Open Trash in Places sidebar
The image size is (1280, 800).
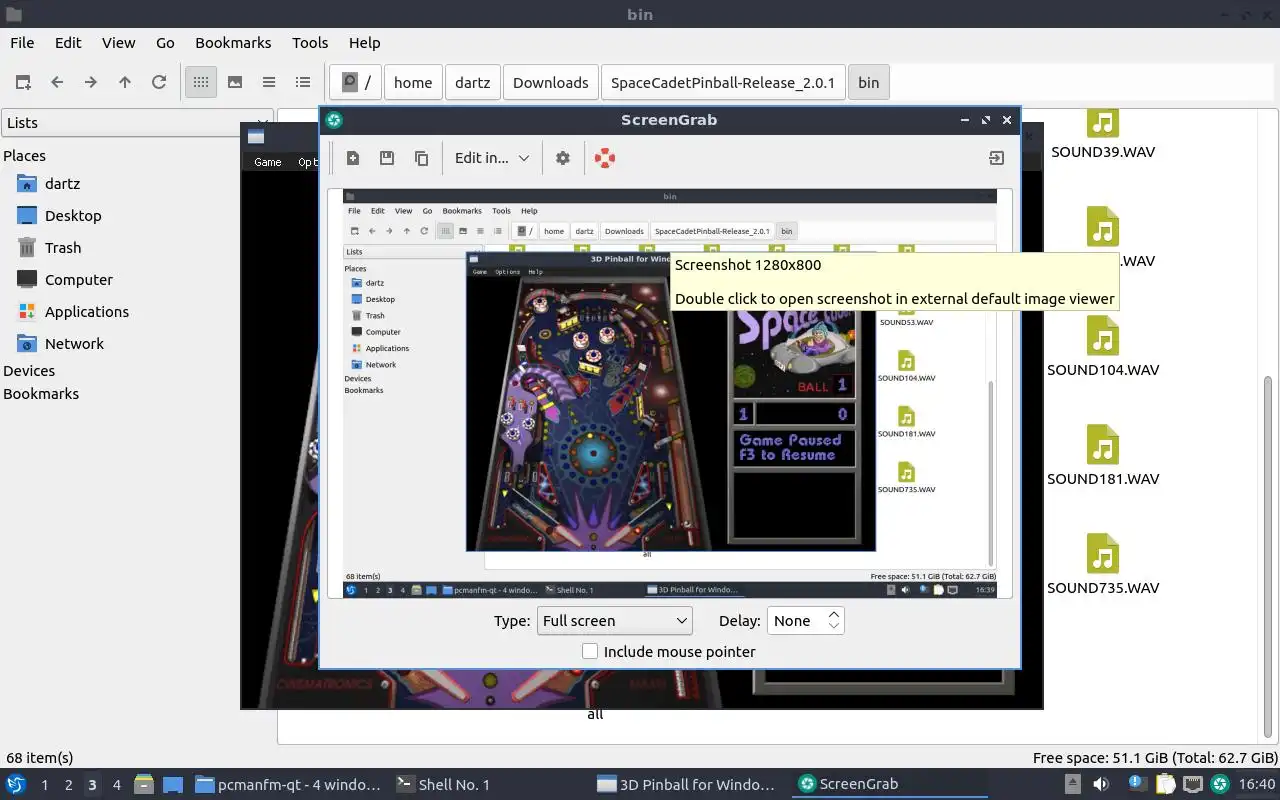point(63,248)
